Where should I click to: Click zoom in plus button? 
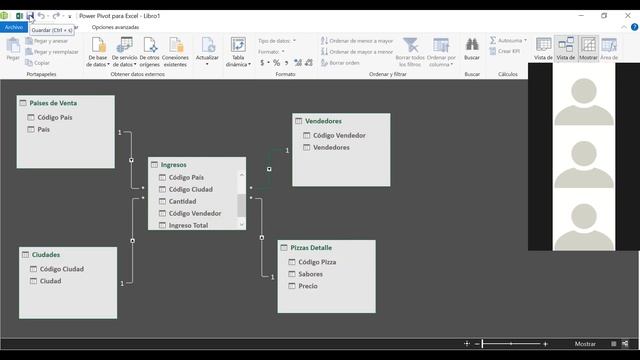[545, 344]
